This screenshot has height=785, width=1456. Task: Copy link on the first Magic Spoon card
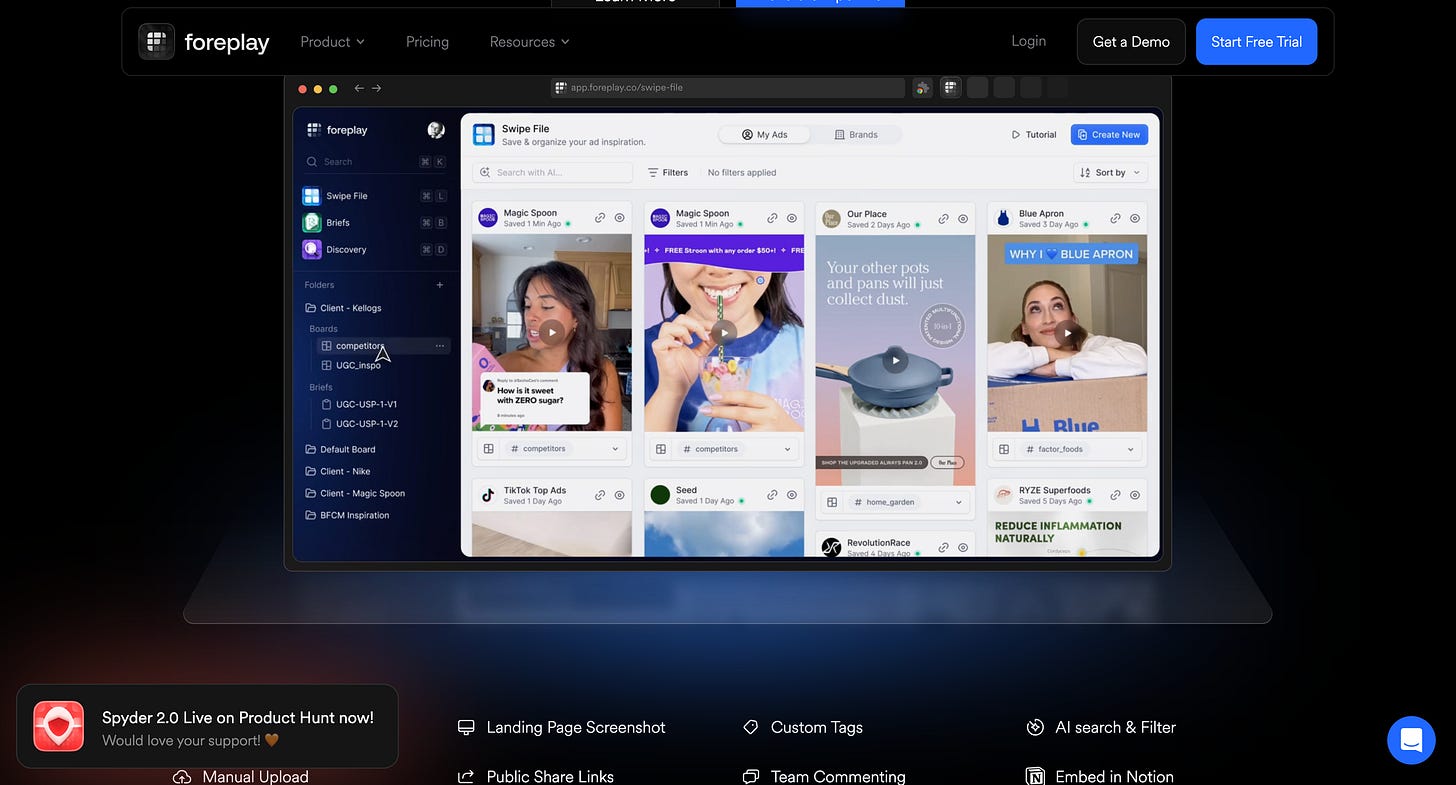click(x=600, y=218)
